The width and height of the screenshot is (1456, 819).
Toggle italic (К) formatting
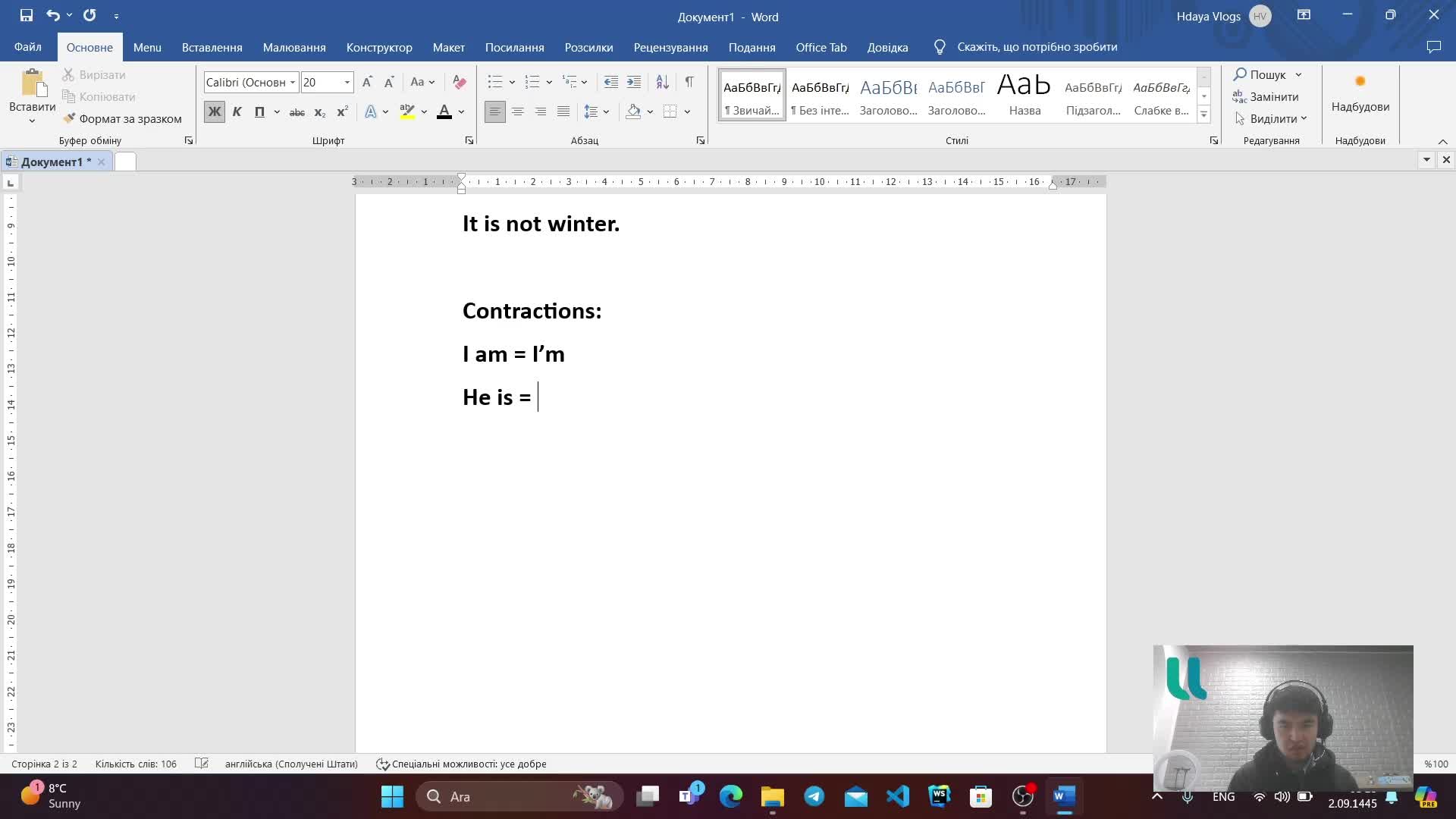237,112
